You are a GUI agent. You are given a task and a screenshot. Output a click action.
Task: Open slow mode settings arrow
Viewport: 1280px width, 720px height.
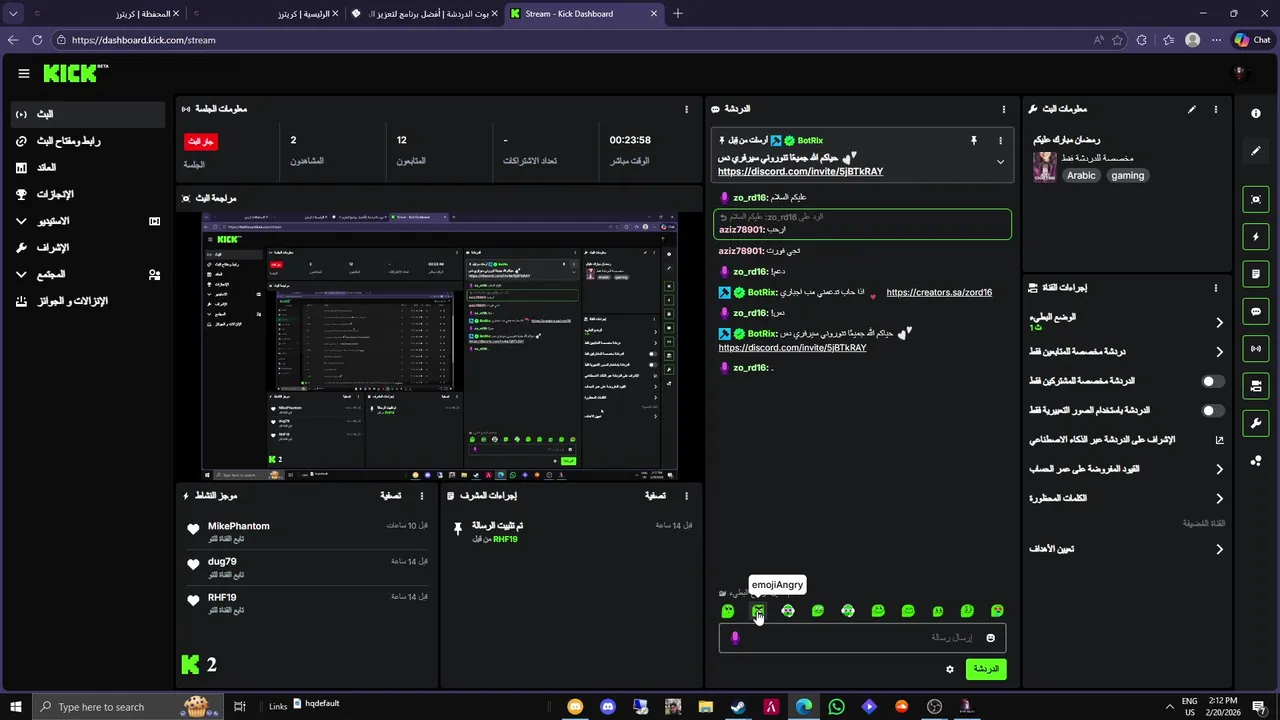click(1219, 322)
